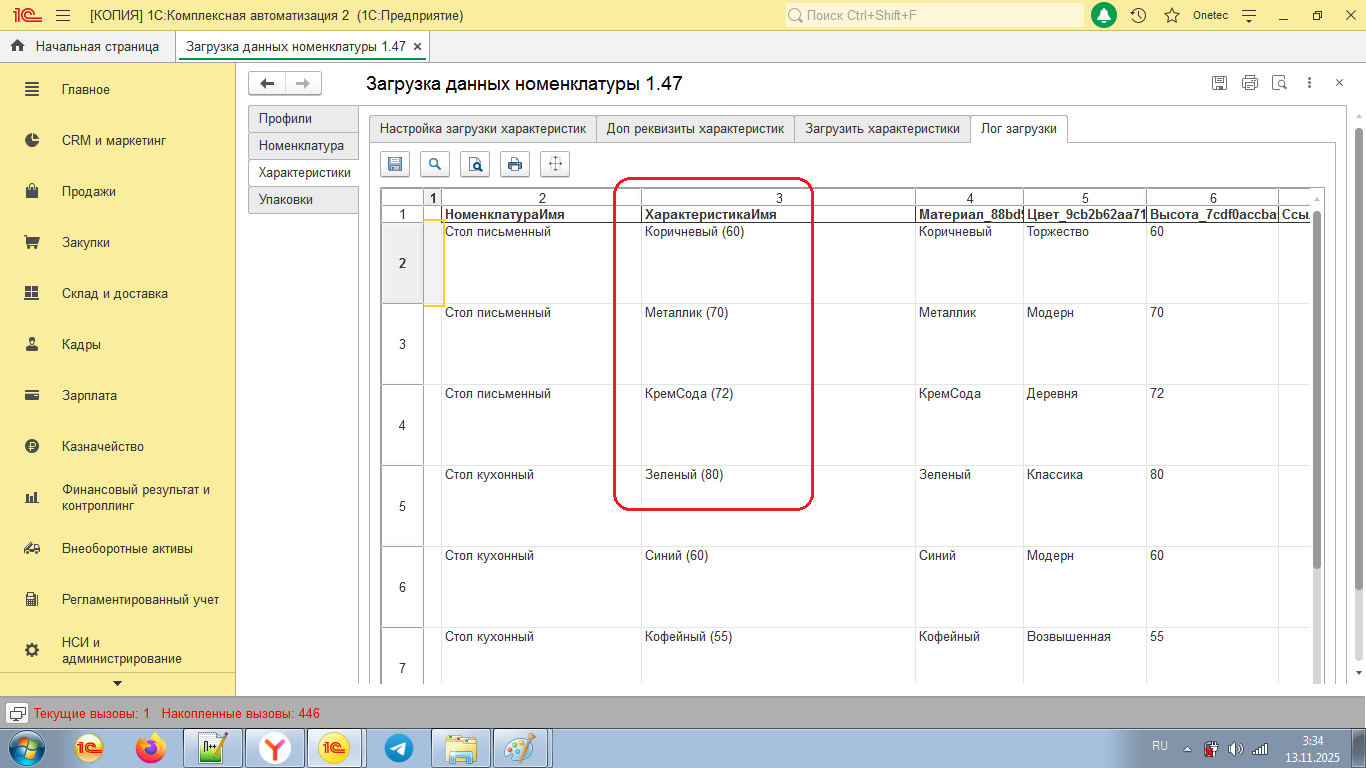Viewport: 1366px width, 768px height.
Task: Open the service settings dropdown in title bar
Action: coord(1248,16)
